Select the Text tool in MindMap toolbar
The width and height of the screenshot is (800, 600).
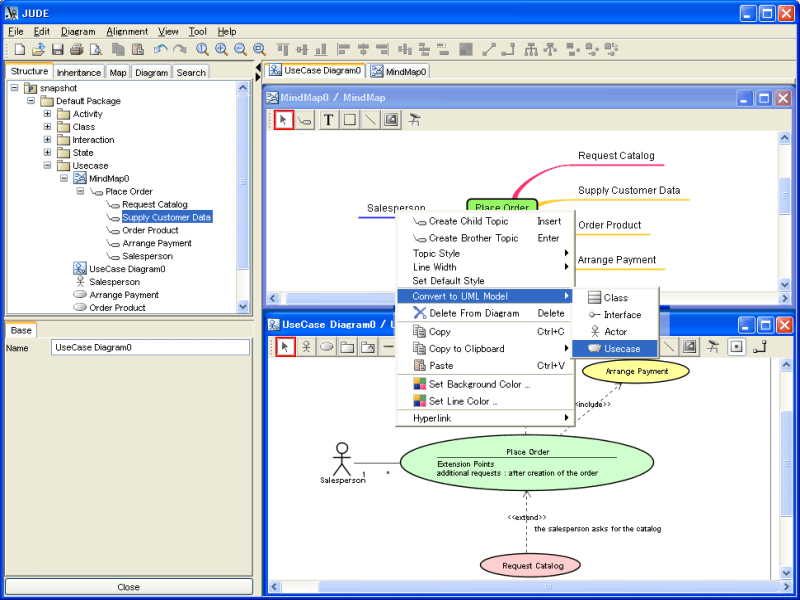328,120
